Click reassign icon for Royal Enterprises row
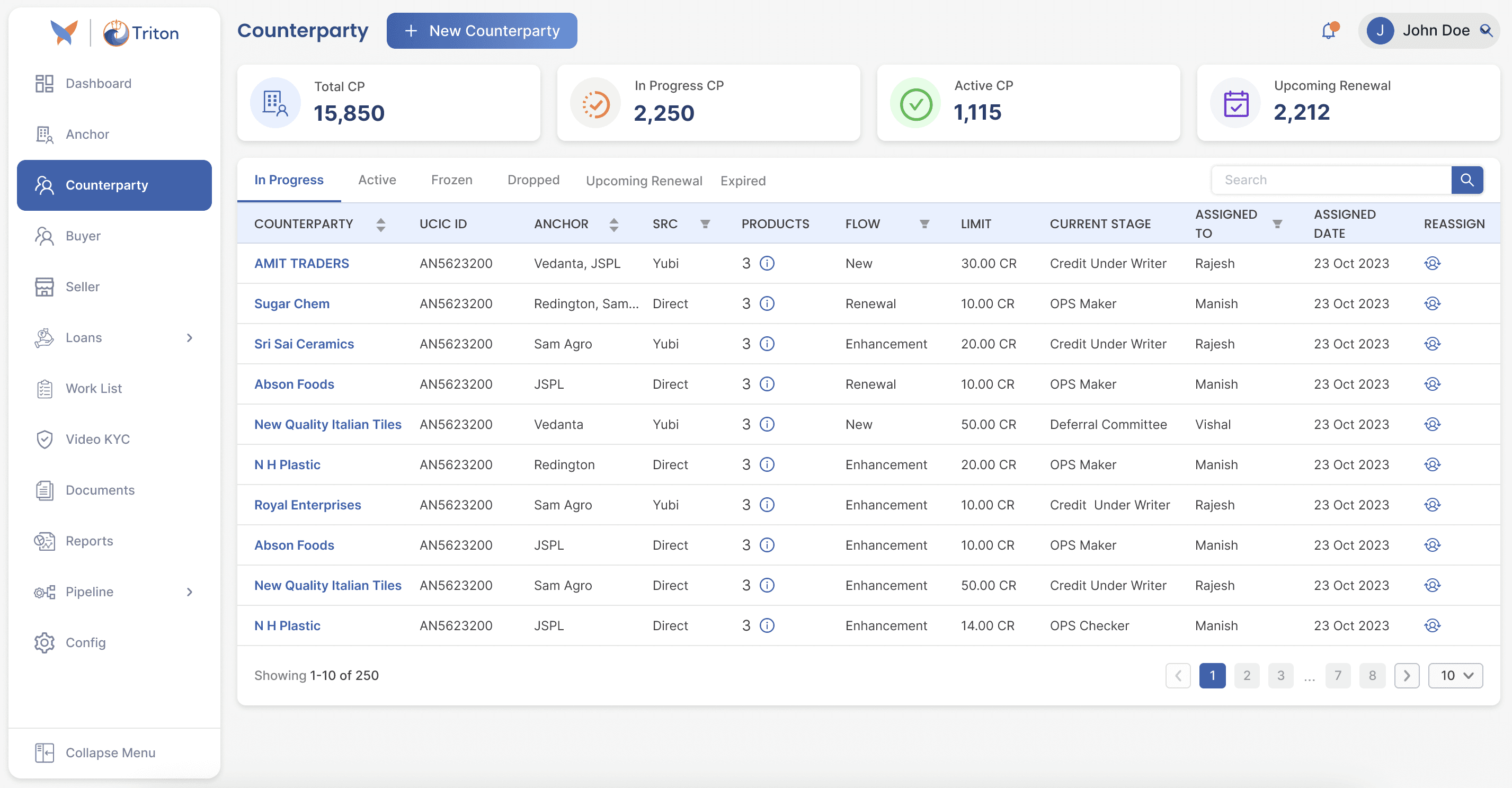The width and height of the screenshot is (1512, 788). click(x=1431, y=505)
